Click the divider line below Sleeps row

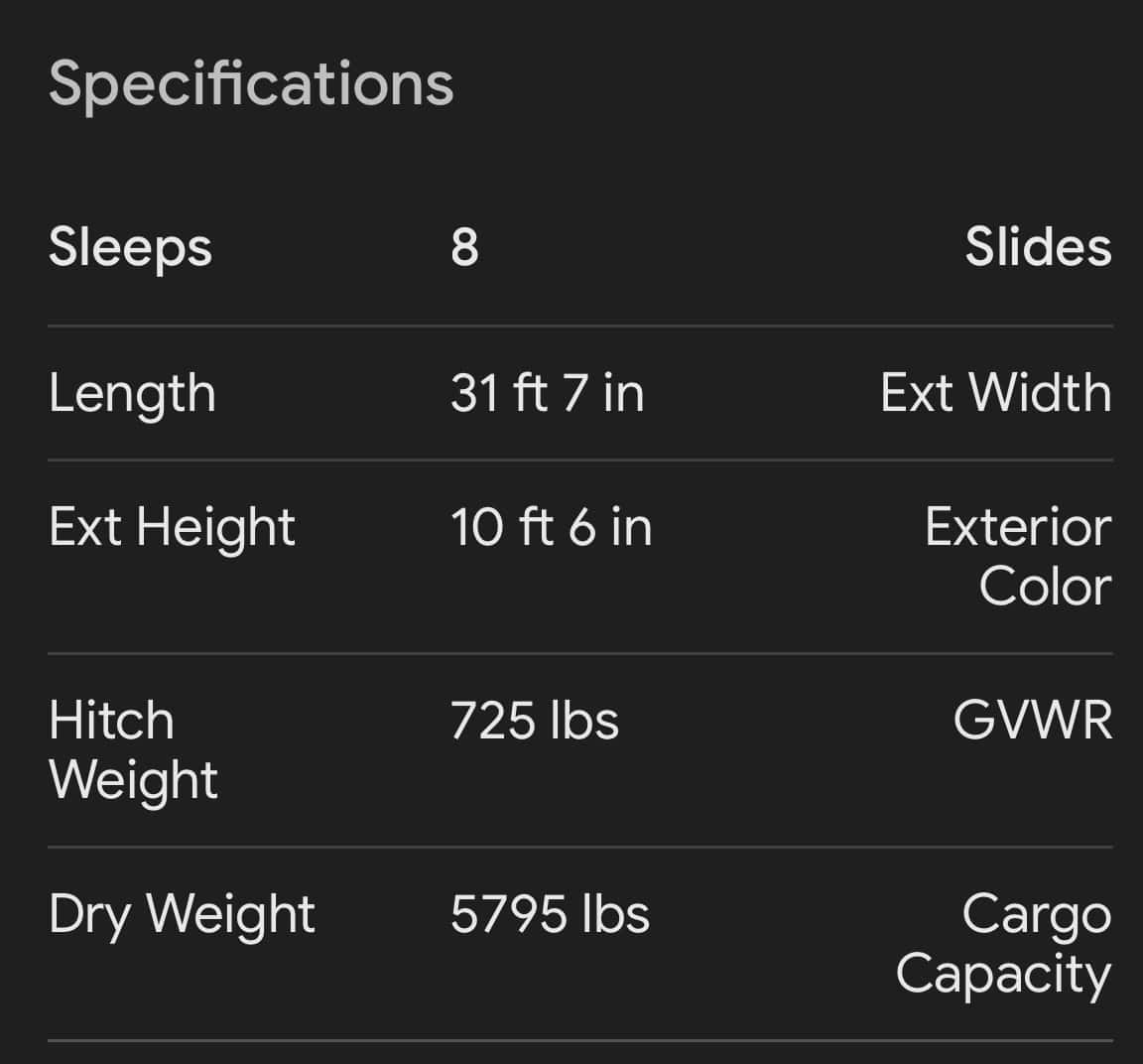coord(580,326)
